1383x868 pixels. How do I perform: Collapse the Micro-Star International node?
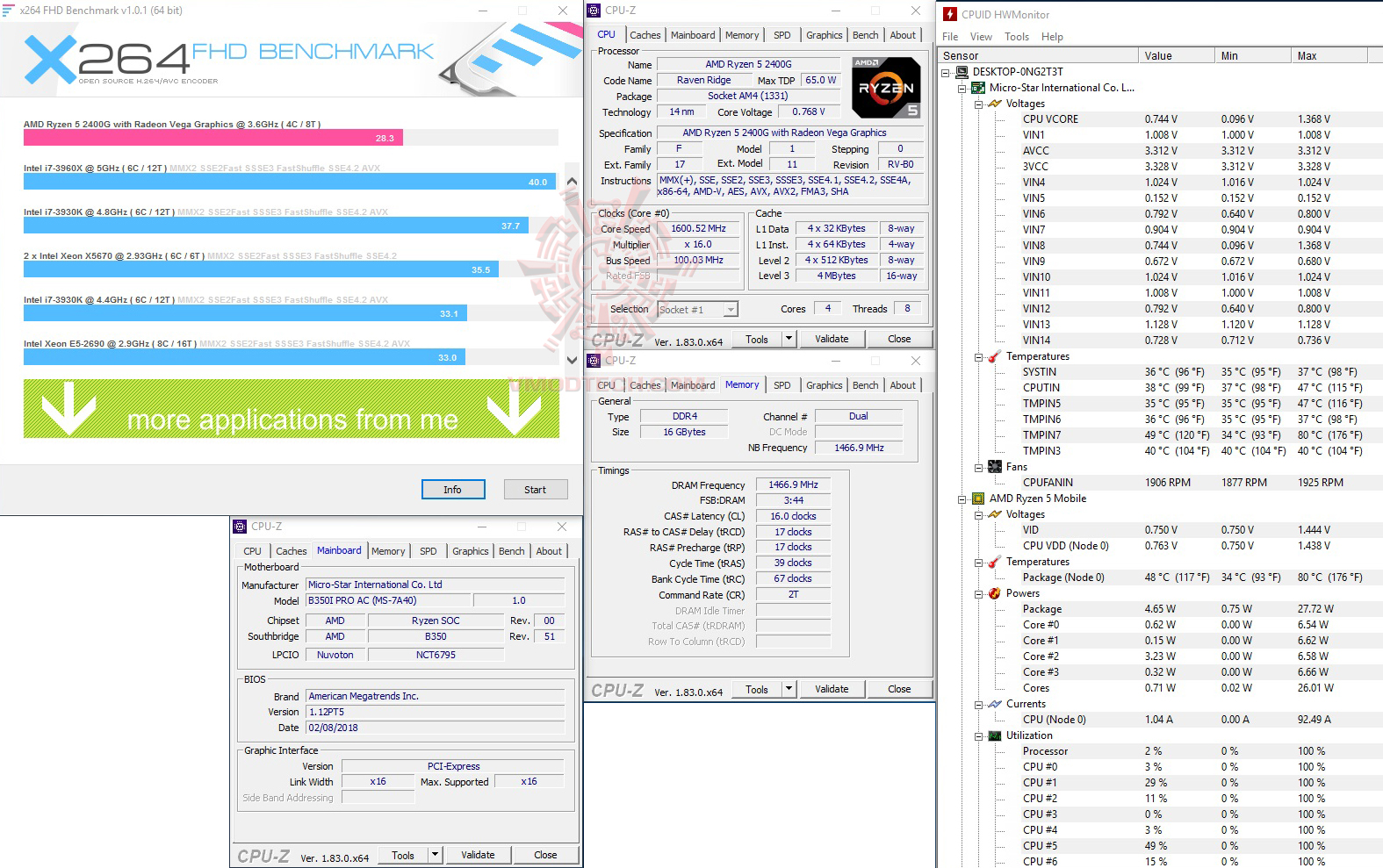pyautogui.click(x=962, y=88)
